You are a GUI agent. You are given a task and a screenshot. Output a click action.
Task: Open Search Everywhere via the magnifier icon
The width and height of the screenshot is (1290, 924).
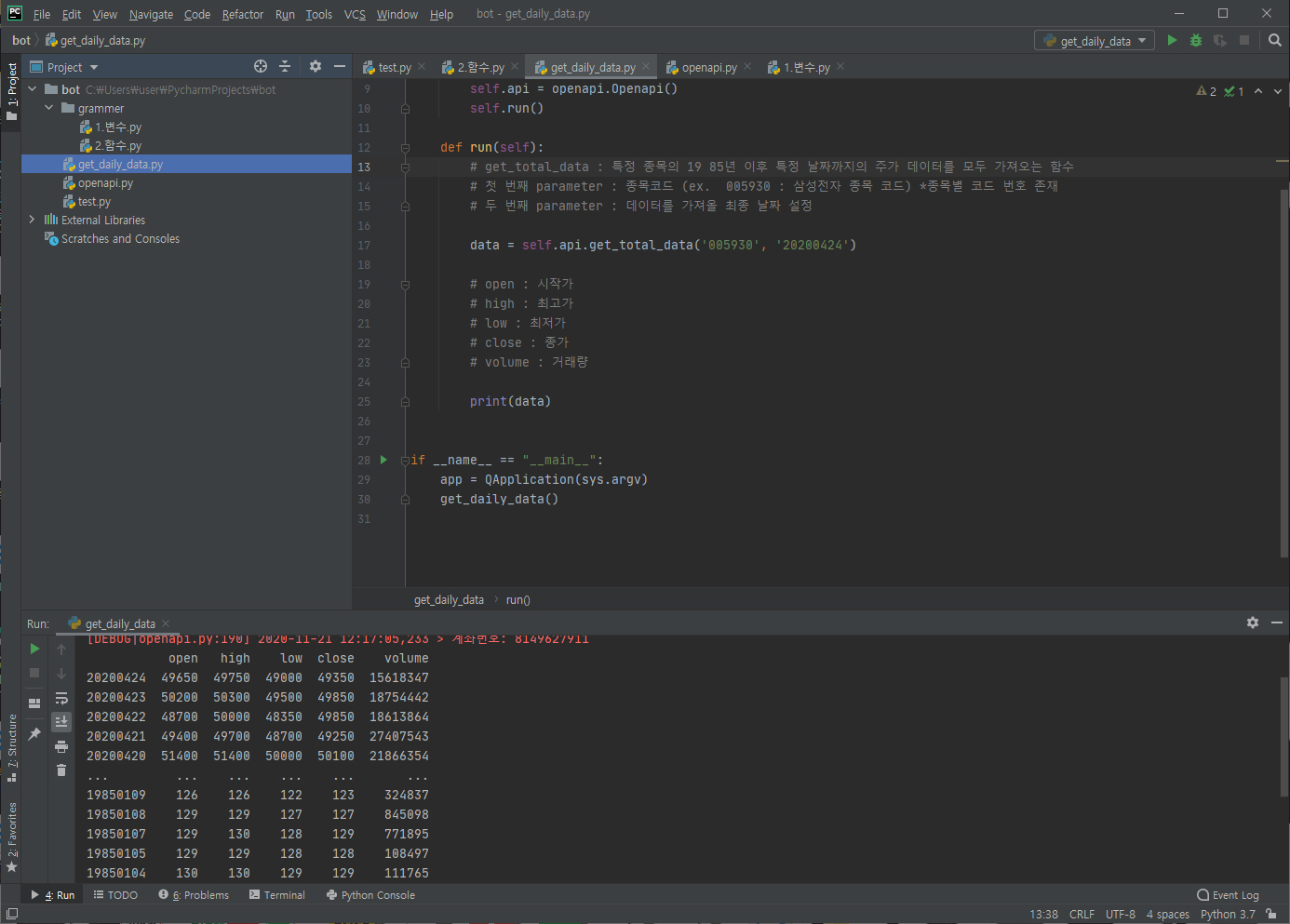1275,40
